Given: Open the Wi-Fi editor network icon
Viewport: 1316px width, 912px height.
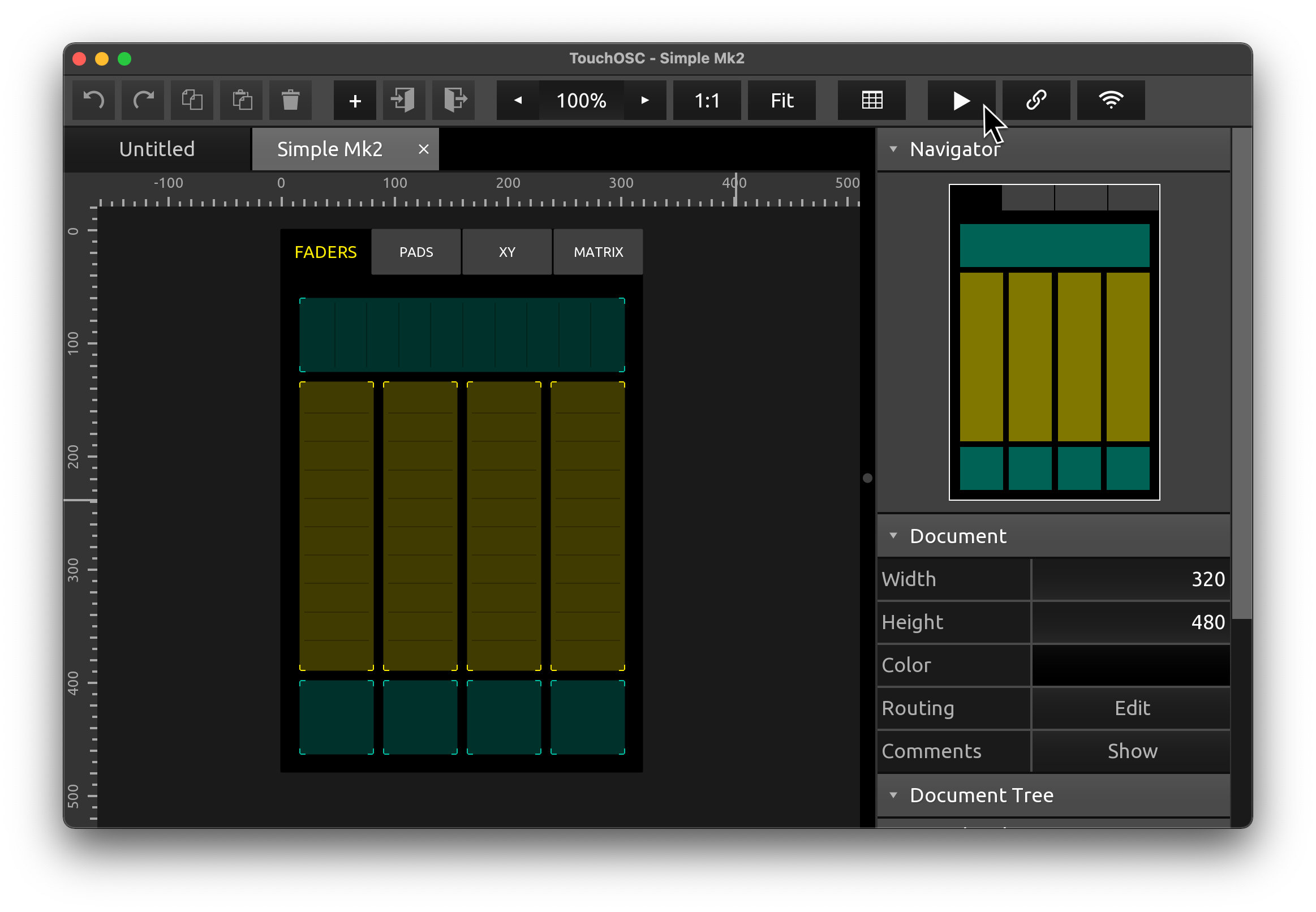Looking at the screenshot, I should point(1111,100).
